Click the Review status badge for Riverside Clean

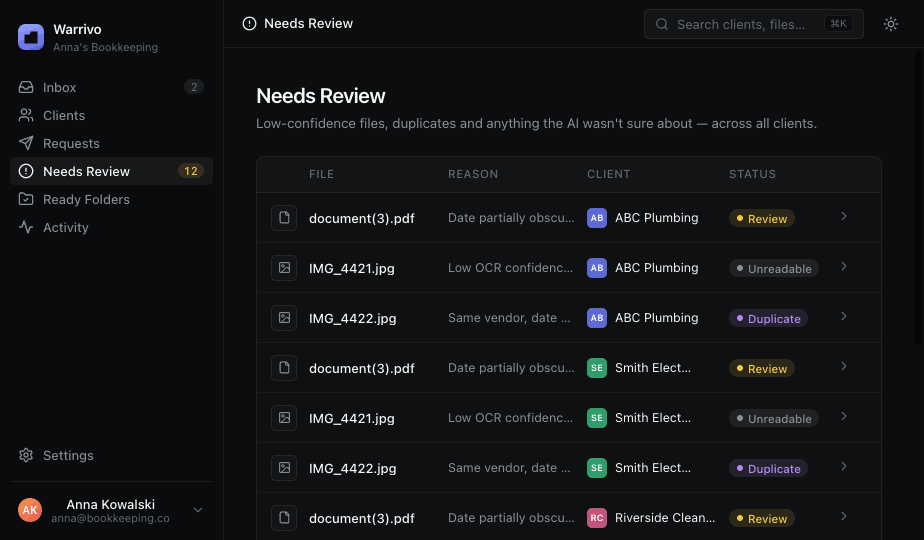click(762, 518)
